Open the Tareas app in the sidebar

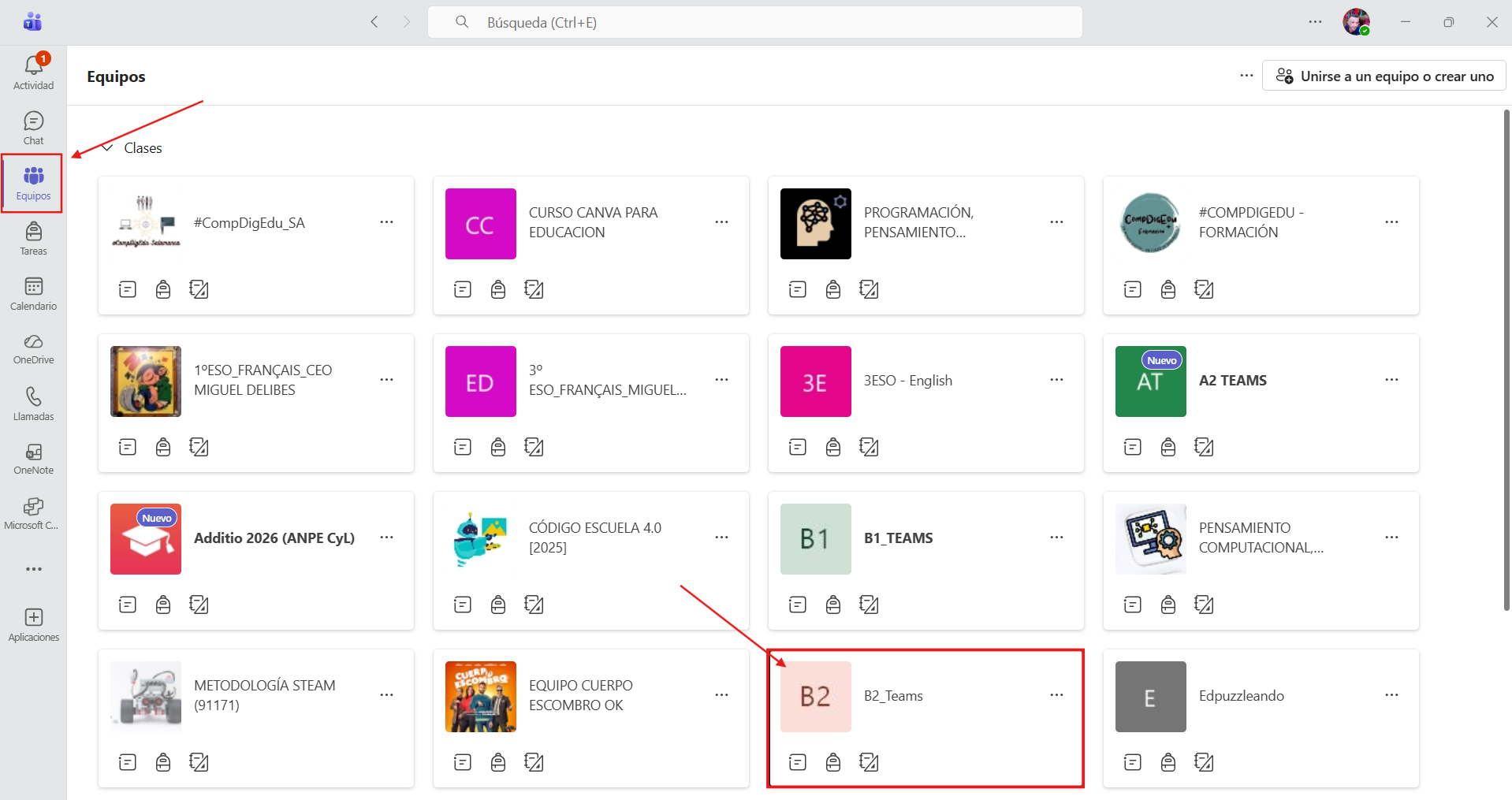coord(33,239)
